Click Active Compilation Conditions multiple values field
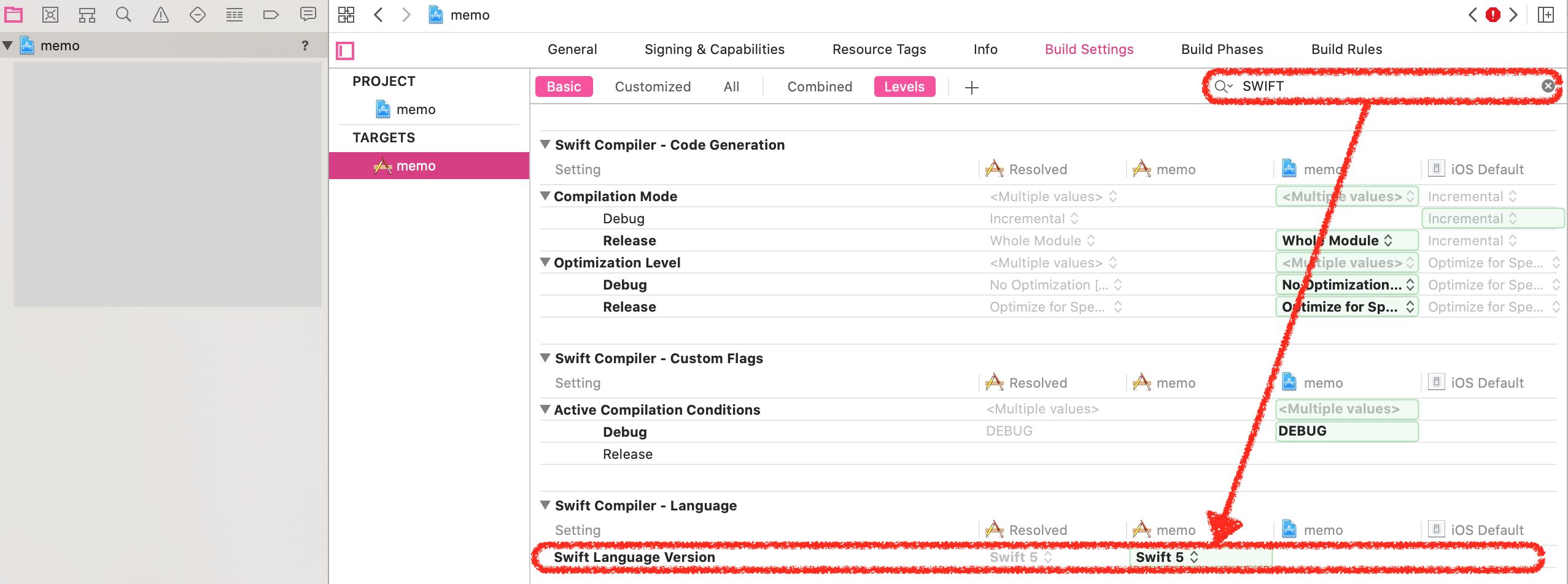1568x584 pixels. (1346, 409)
